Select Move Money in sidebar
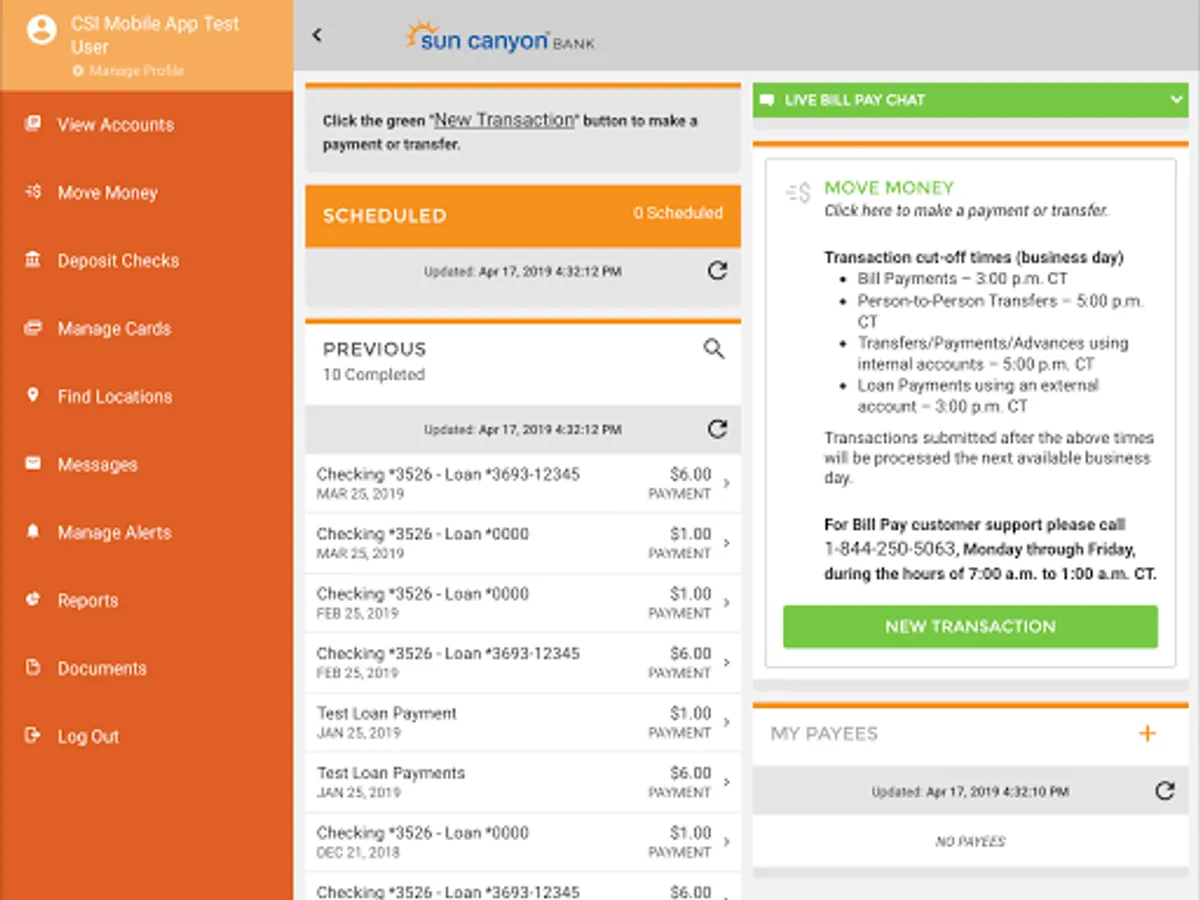The height and width of the screenshot is (900, 1200). pyautogui.click(x=107, y=193)
